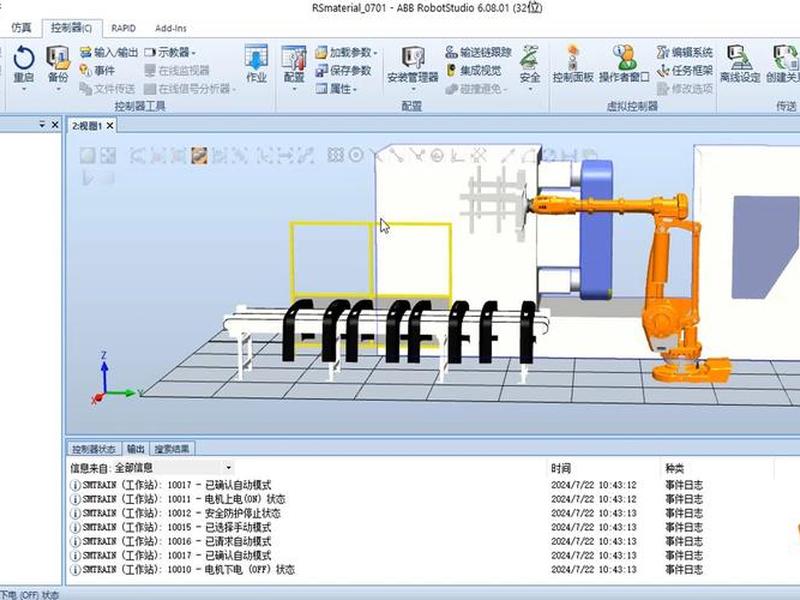Click the highlighted orange icon in view toolbar

pyautogui.click(x=199, y=155)
